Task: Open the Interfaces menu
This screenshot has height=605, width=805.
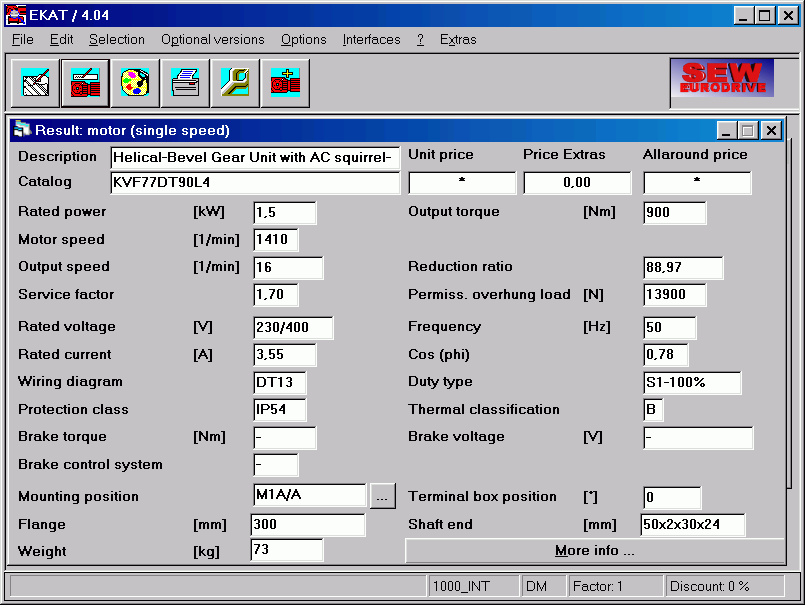Action: [371, 40]
